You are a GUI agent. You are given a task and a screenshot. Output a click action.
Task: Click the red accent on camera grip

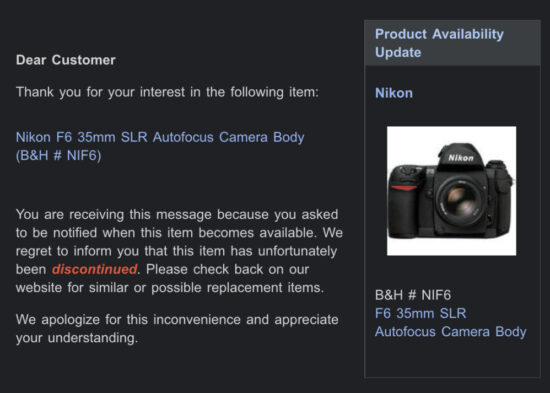pos(403,188)
